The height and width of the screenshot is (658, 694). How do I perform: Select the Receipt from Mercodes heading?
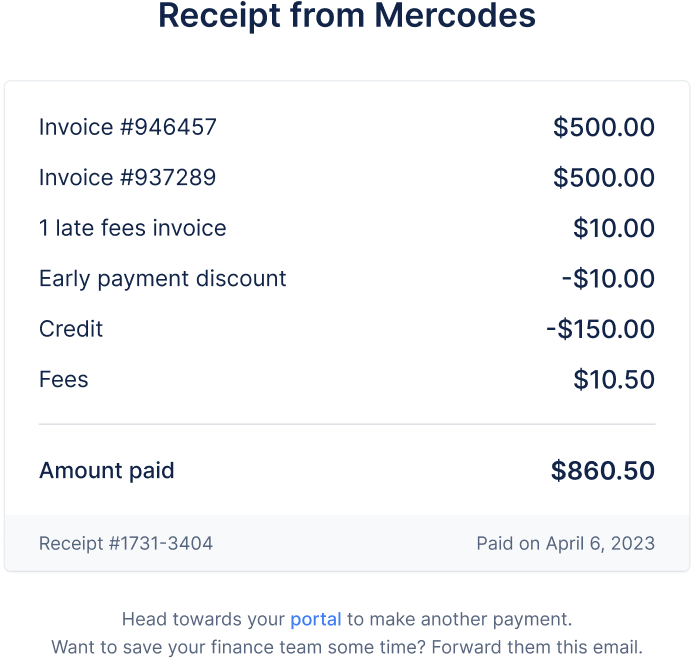click(x=347, y=16)
